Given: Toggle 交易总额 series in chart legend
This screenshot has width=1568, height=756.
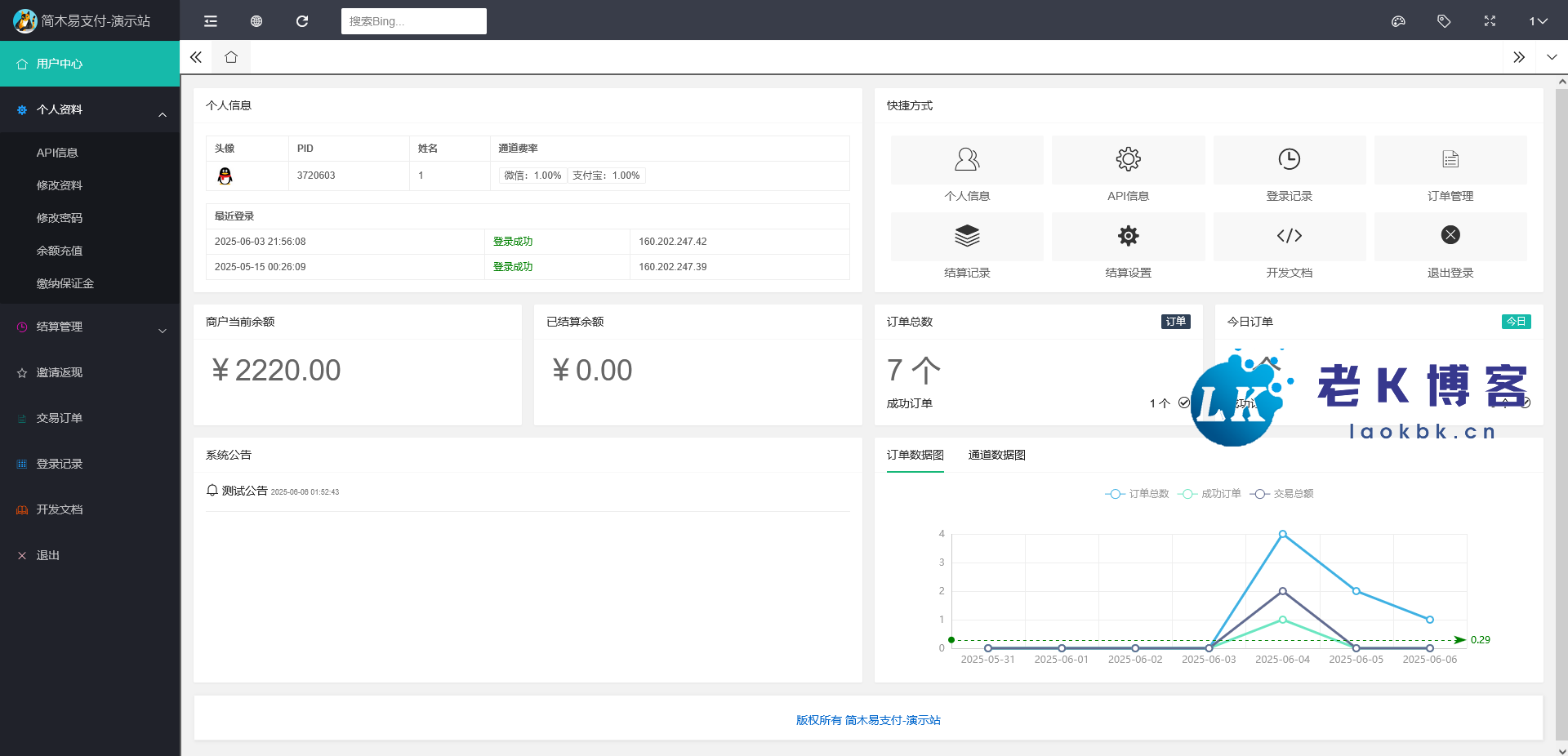Looking at the screenshot, I should [x=1281, y=494].
